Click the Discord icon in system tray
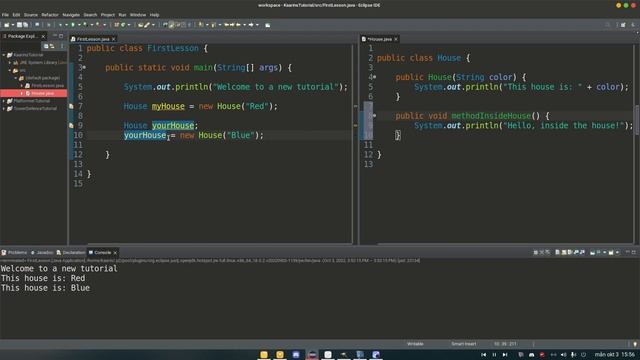Image resolution: width=640 pixels, height=360 pixels. point(531,355)
